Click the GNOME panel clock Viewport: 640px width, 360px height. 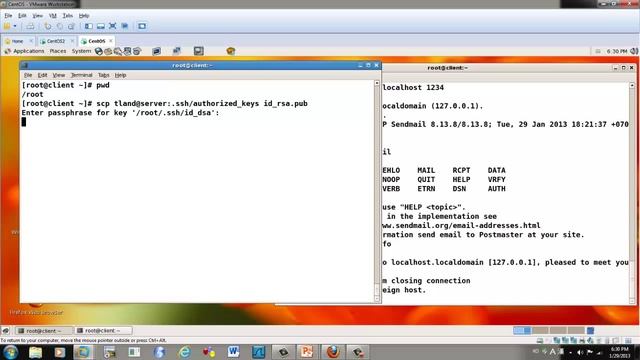click(616, 51)
